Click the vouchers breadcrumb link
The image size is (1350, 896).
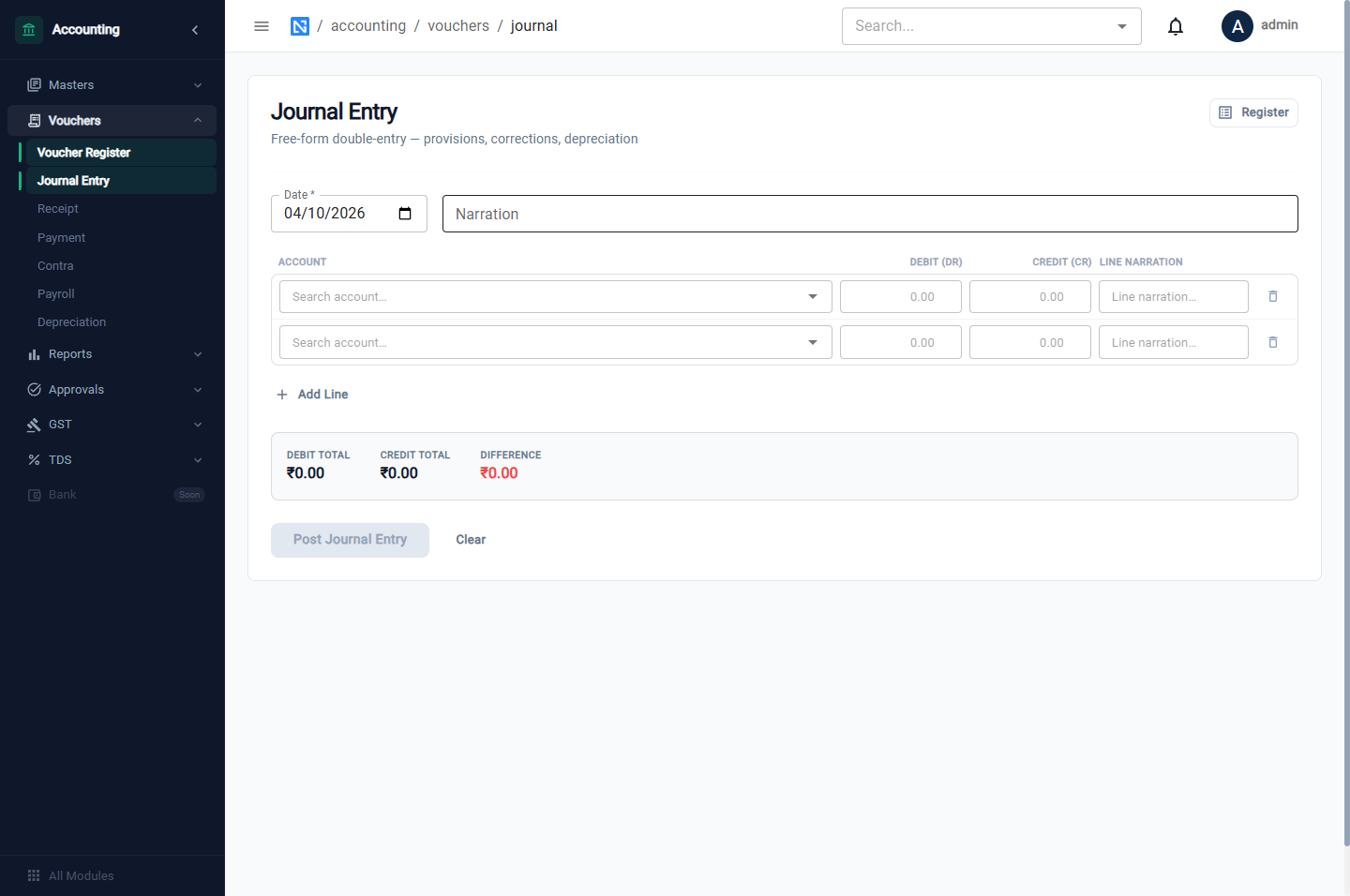pyautogui.click(x=458, y=26)
